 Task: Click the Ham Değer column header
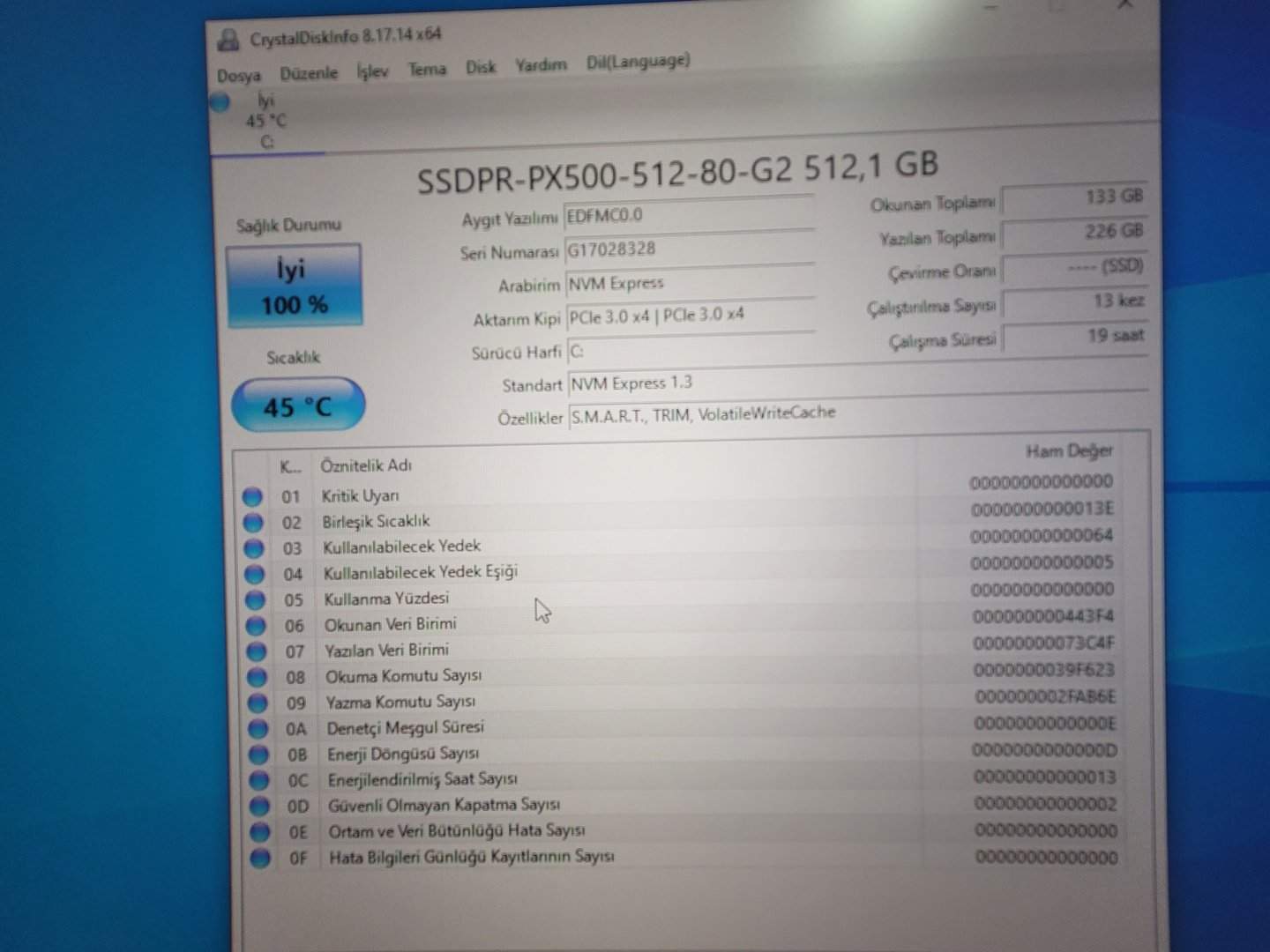pyautogui.click(x=1068, y=451)
